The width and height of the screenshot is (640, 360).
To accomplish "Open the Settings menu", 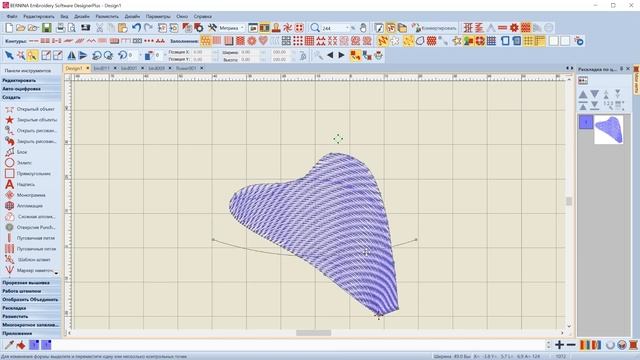I will click(x=158, y=16).
